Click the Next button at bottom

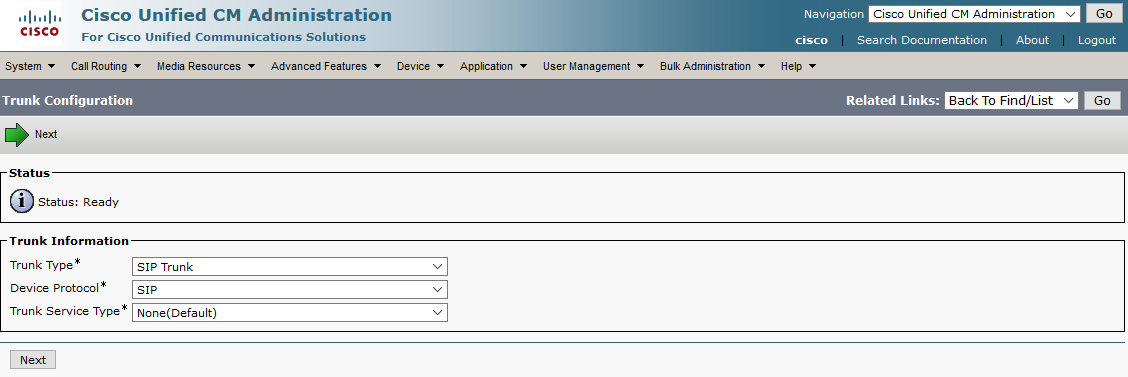pyautogui.click(x=33, y=360)
